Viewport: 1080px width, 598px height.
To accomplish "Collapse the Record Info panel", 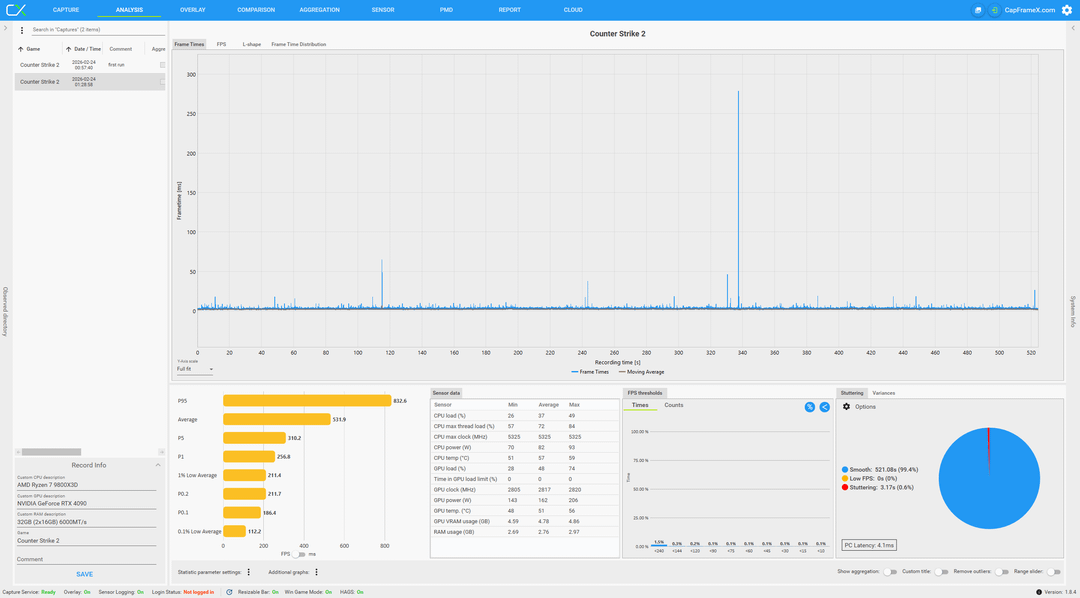I will tap(157, 465).
